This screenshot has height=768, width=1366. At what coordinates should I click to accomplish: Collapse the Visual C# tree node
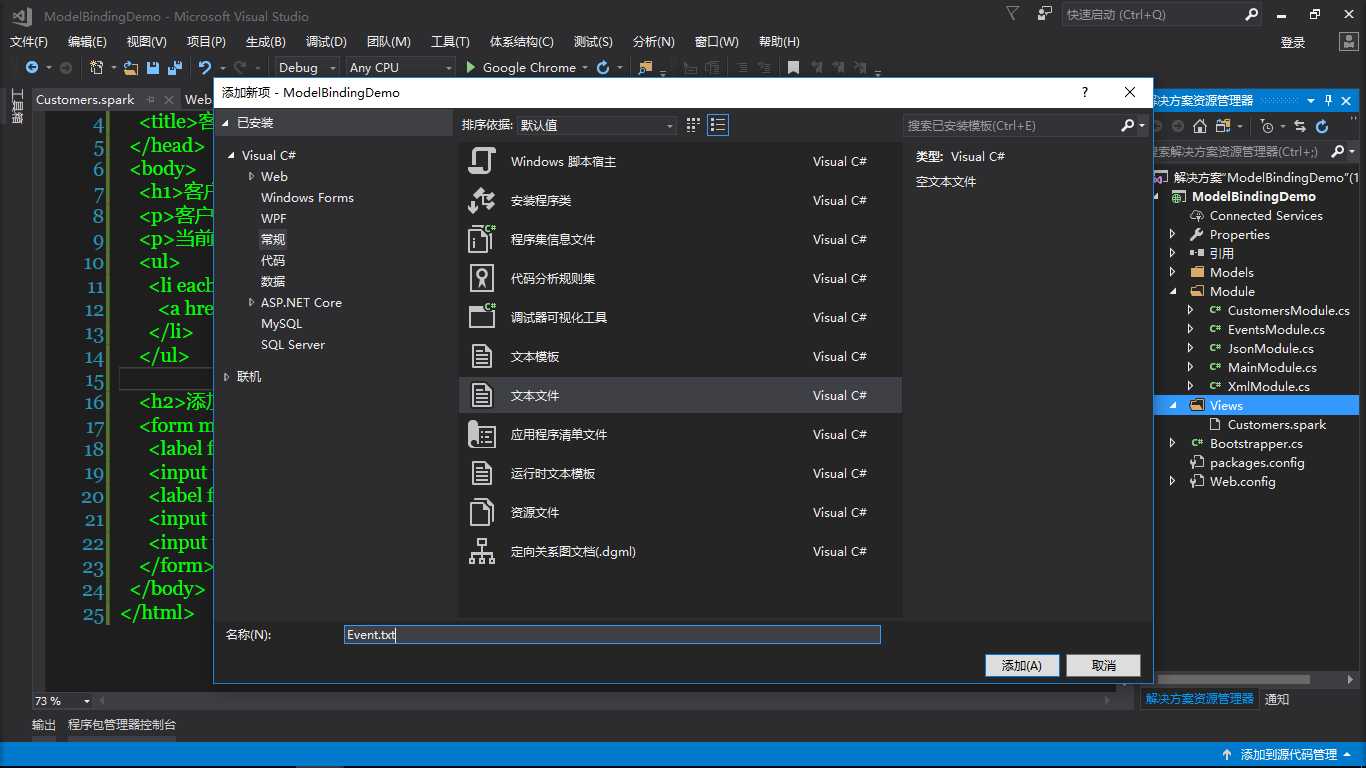231,155
